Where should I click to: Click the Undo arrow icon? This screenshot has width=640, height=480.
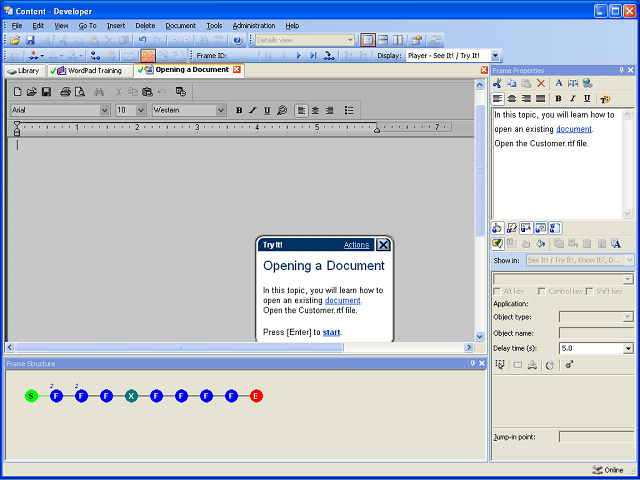tap(142, 40)
